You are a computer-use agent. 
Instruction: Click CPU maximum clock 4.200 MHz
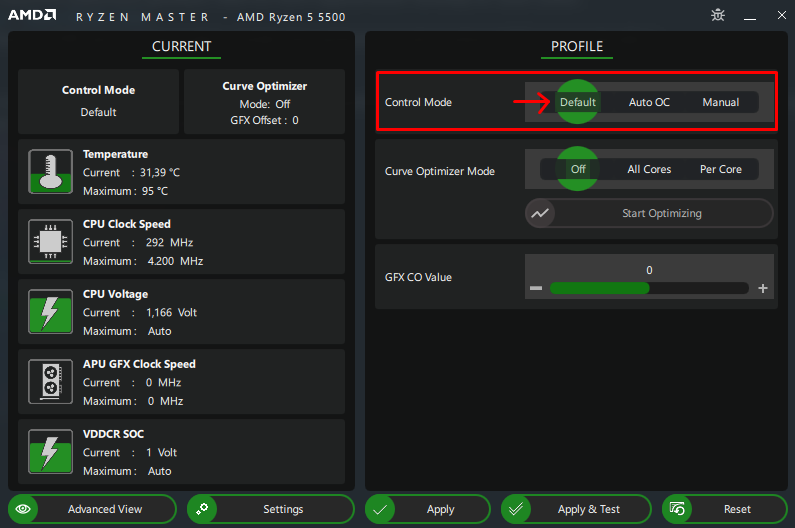point(175,261)
